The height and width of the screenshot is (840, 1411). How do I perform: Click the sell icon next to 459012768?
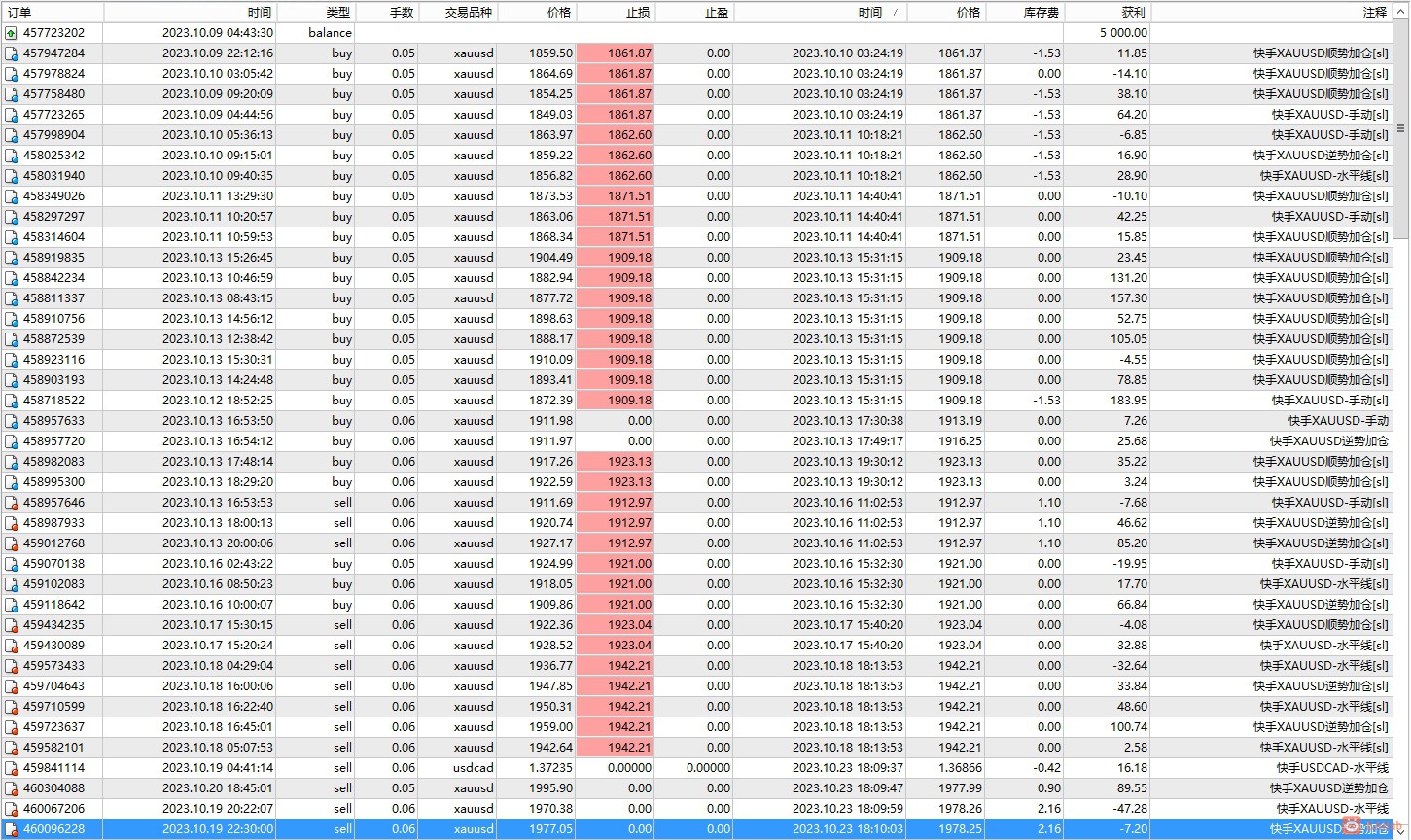point(12,543)
